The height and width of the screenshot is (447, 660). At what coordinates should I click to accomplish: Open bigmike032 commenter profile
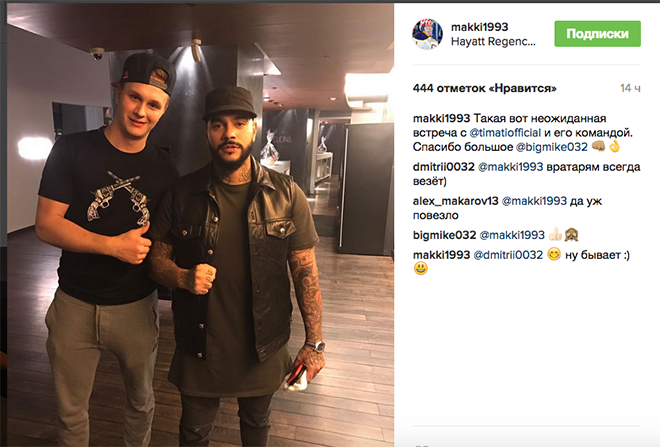tap(444, 235)
